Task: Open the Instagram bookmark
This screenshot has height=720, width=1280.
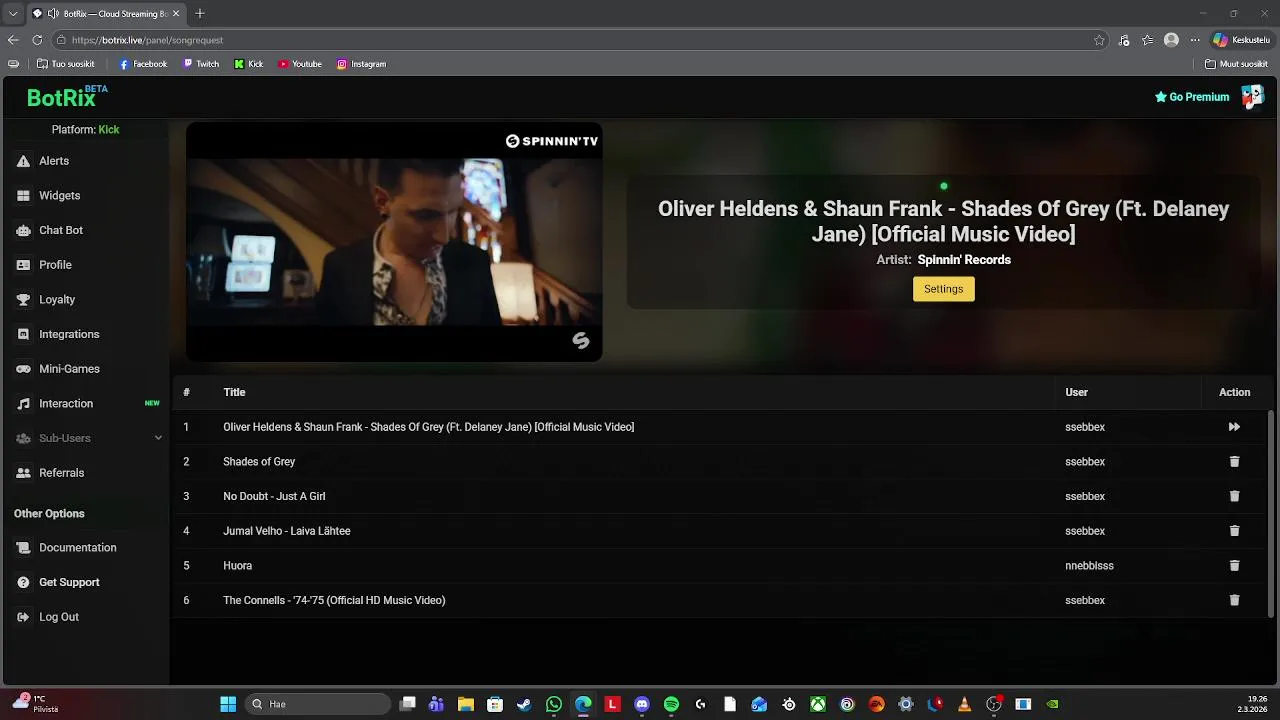Action: [x=361, y=64]
